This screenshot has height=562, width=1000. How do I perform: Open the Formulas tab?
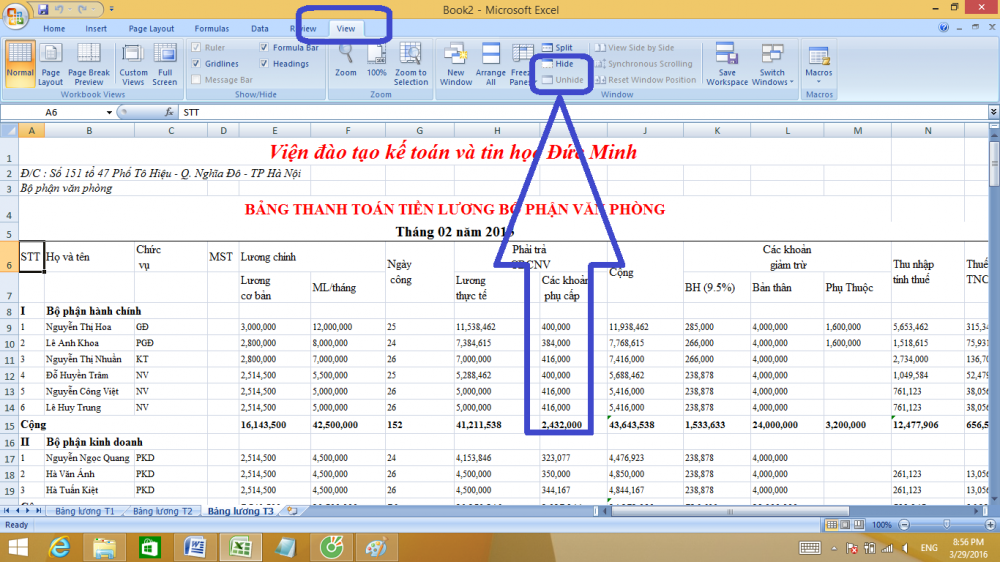[212, 29]
